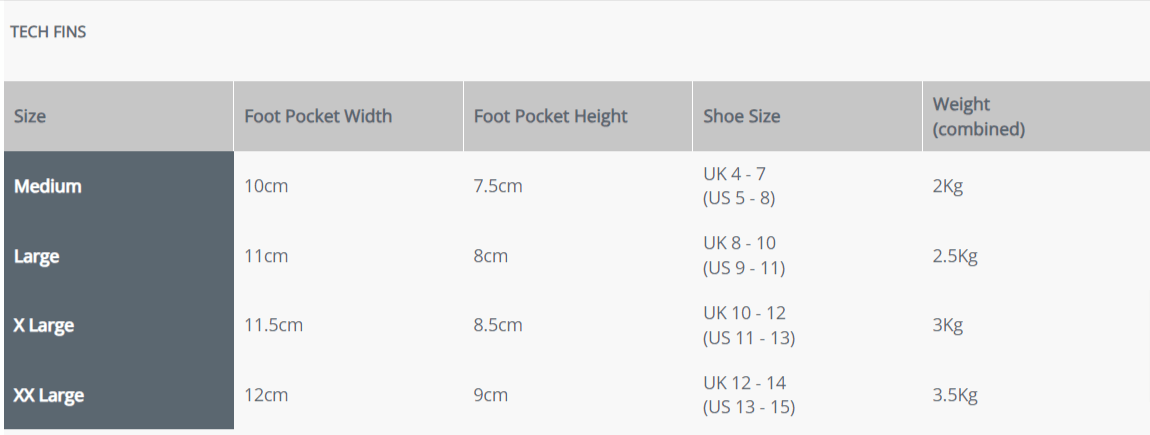Image resolution: width=1150 pixels, height=435 pixels.
Task: Click the 2Kg weight cell
Action: [947, 186]
